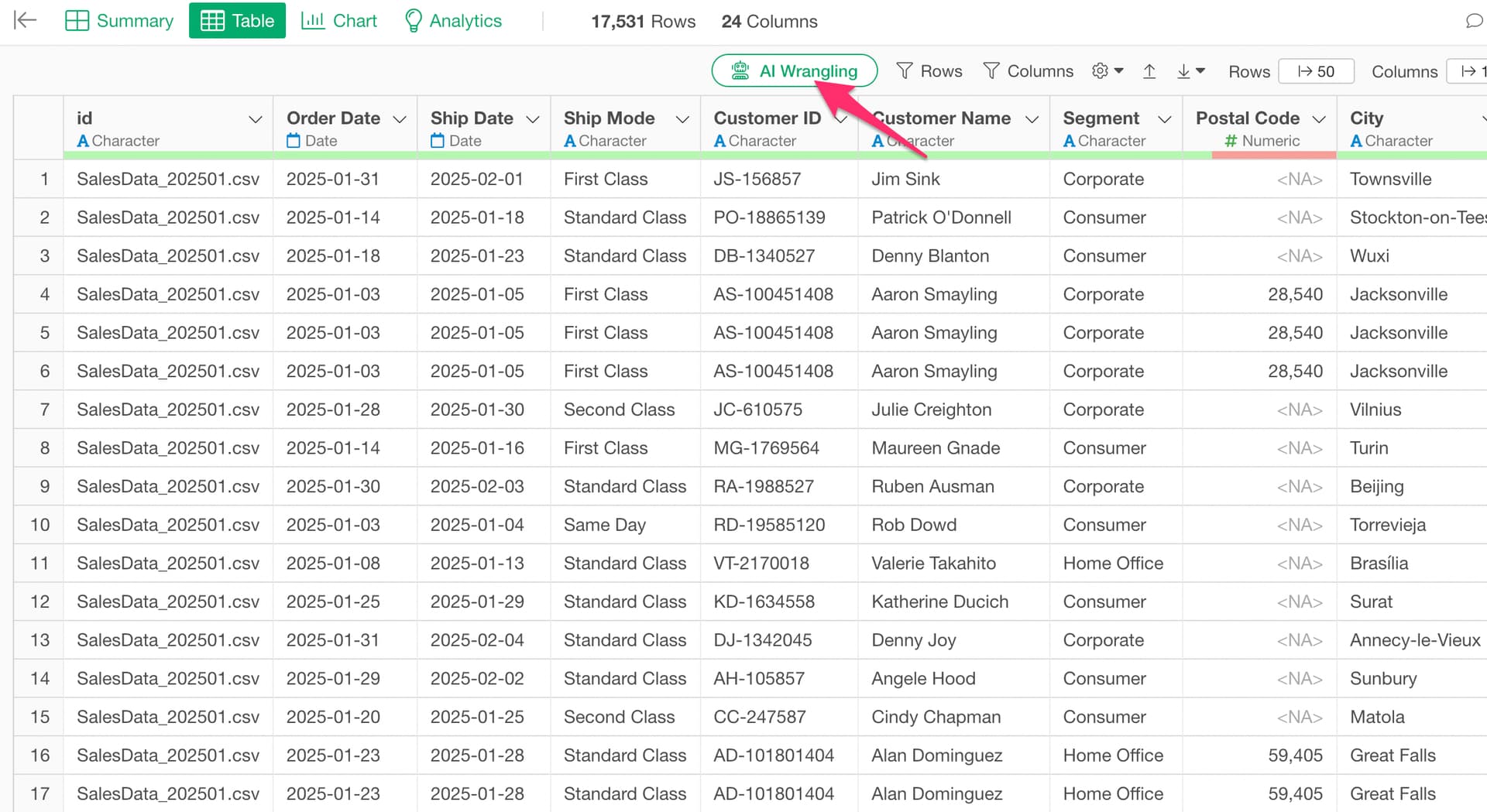The width and height of the screenshot is (1487, 812).
Task: Open the comment bubble icon
Action: (x=1473, y=21)
